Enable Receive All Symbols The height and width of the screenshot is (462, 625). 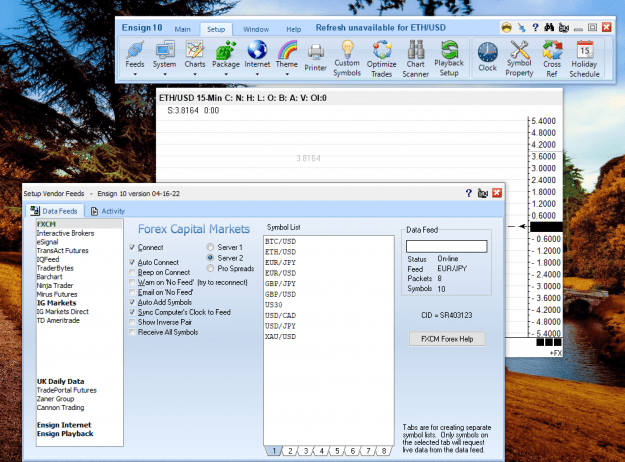point(132,332)
